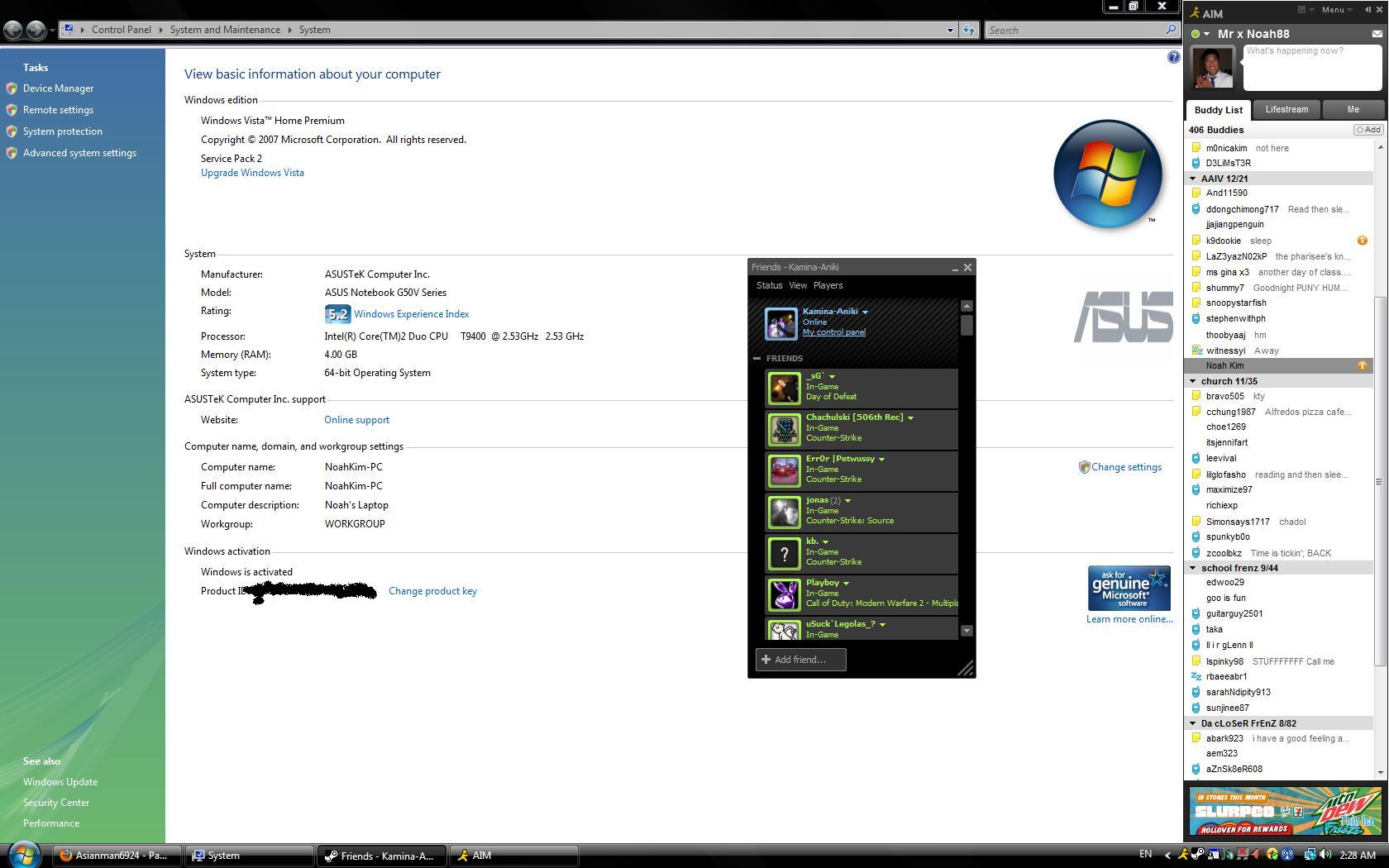Image resolution: width=1389 pixels, height=868 pixels.
Task: Click the 'What's happening now?' status field
Action: [x=1312, y=66]
